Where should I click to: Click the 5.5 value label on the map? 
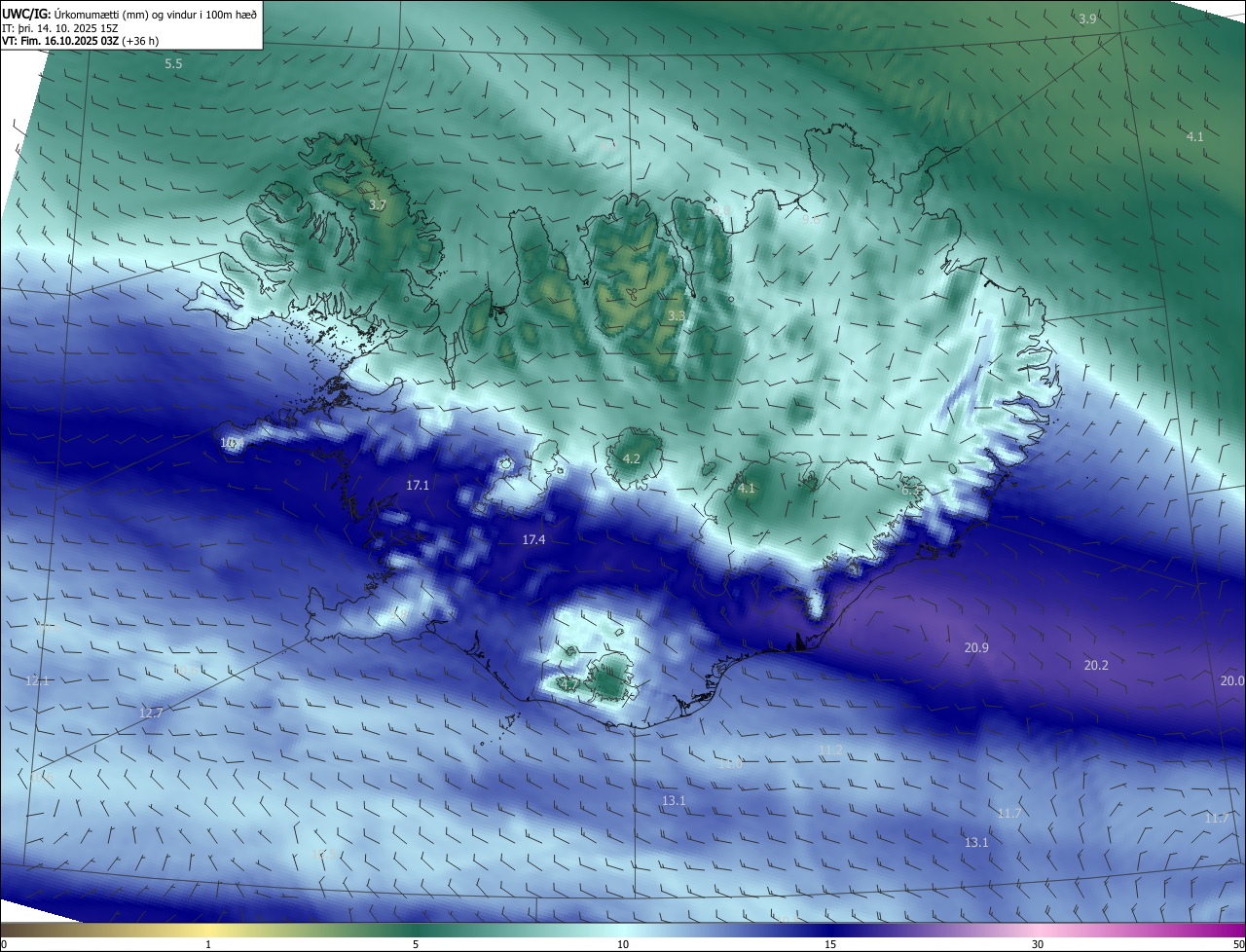pyautogui.click(x=173, y=63)
